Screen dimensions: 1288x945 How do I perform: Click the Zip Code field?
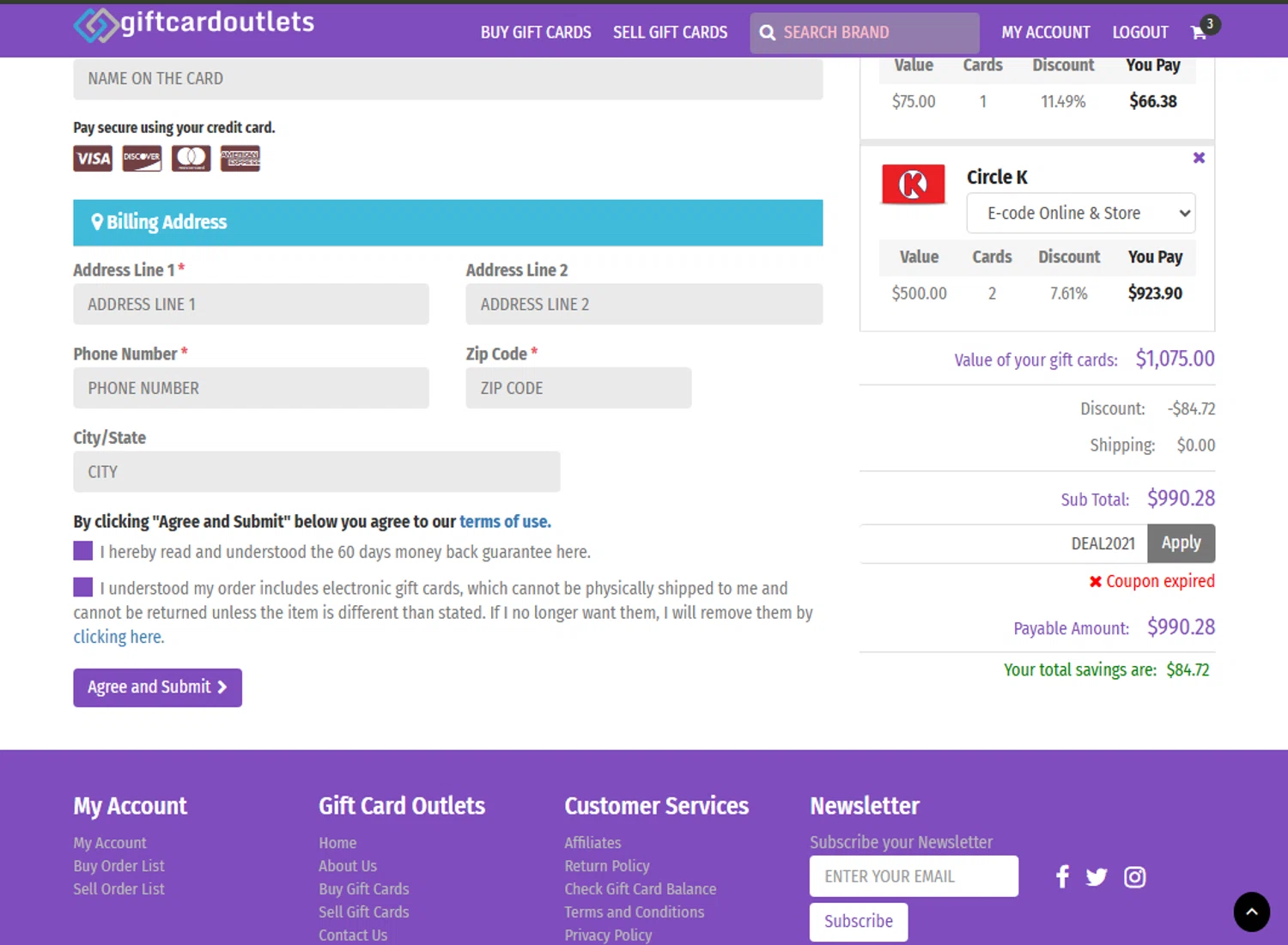[578, 388]
